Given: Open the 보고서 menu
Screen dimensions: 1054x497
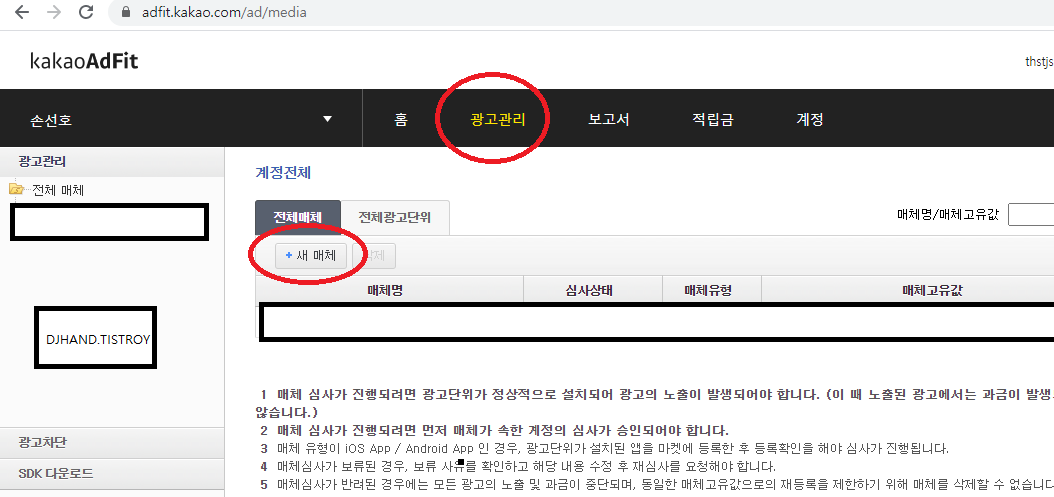Looking at the screenshot, I should click(608, 120).
